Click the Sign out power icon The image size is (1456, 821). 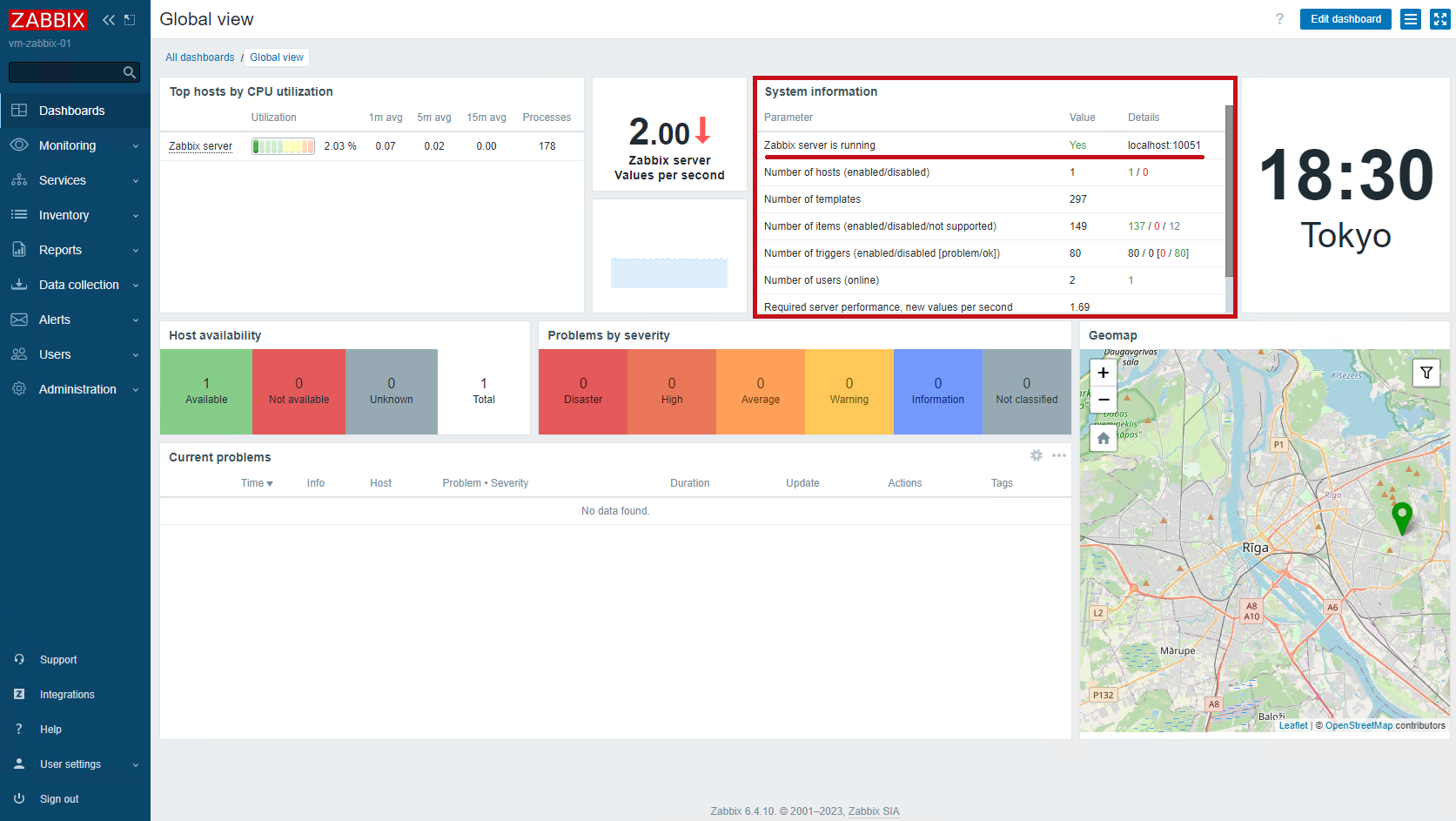point(19,799)
